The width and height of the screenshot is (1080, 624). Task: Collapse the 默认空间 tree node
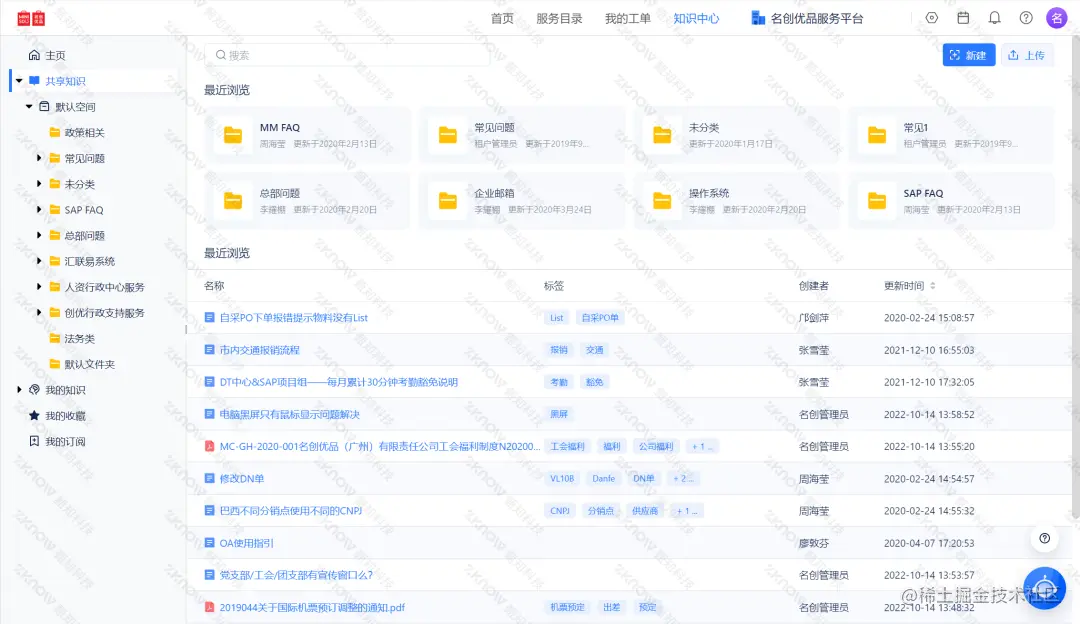pyautogui.click(x=27, y=106)
